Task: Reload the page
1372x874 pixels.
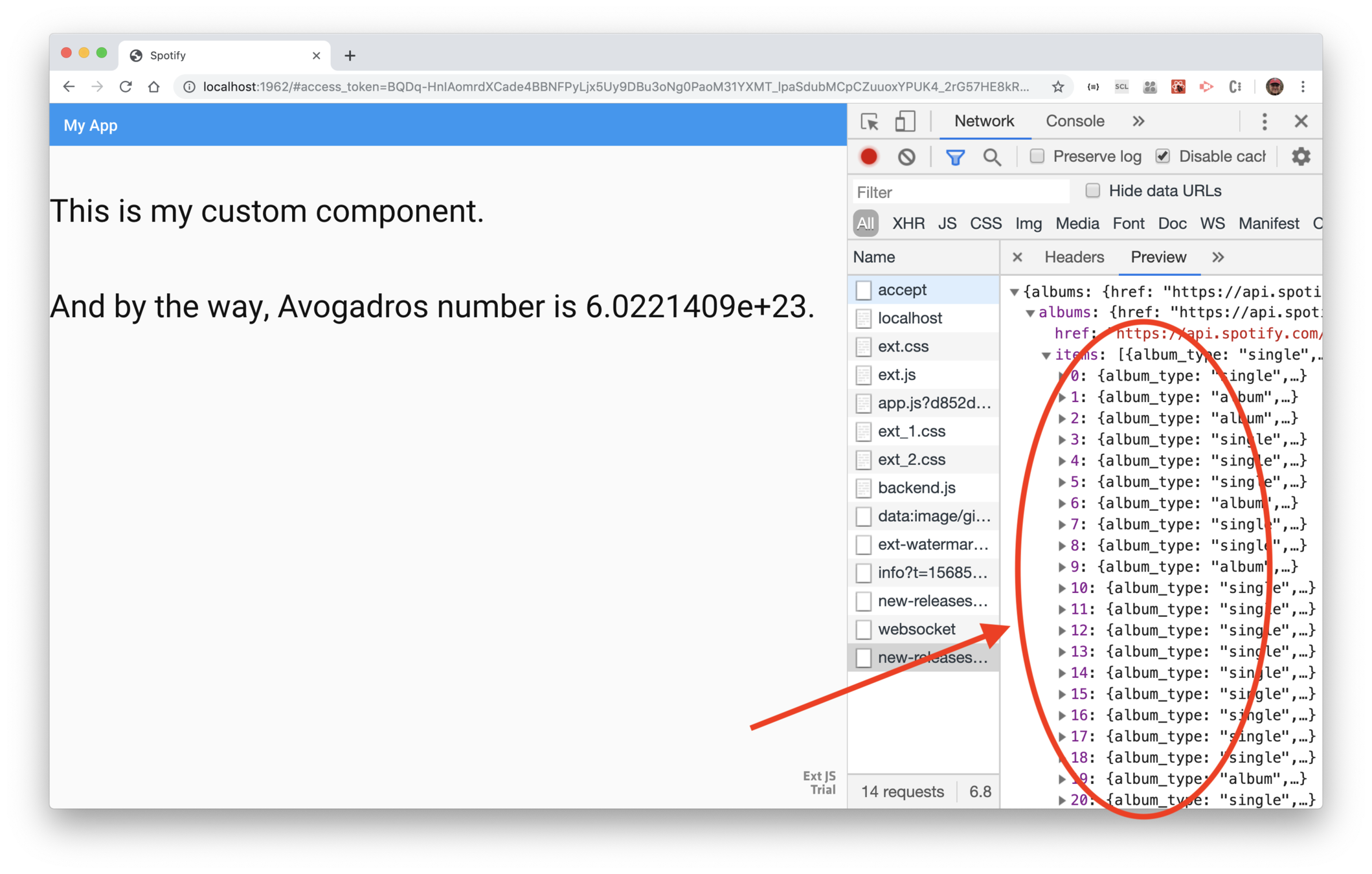Action: tap(126, 87)
